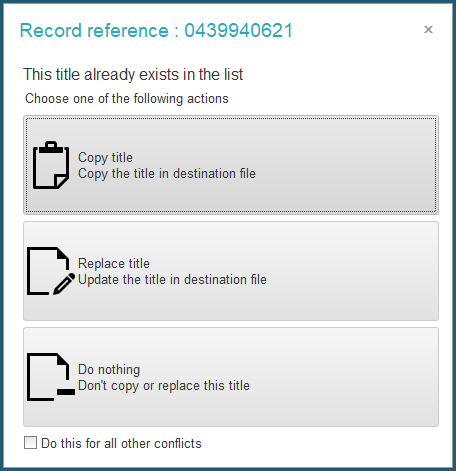Image resolution: width=456 pixels, height=471 pixels.
Task: Enable the Do this for all other conflicts checkbox
Action: coord(30,443)
